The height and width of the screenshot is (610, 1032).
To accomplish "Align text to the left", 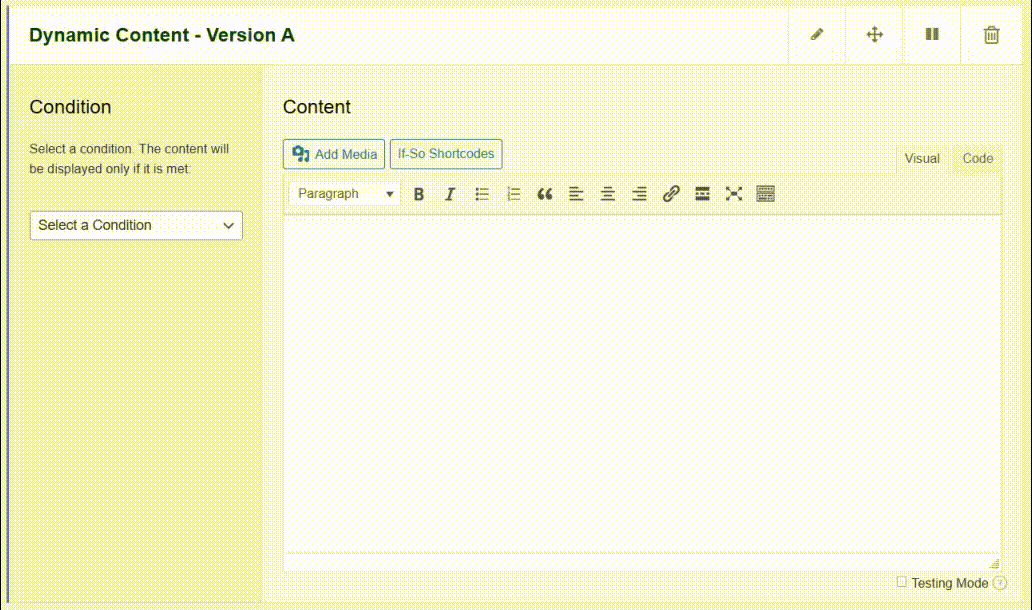I will point(576,194).
